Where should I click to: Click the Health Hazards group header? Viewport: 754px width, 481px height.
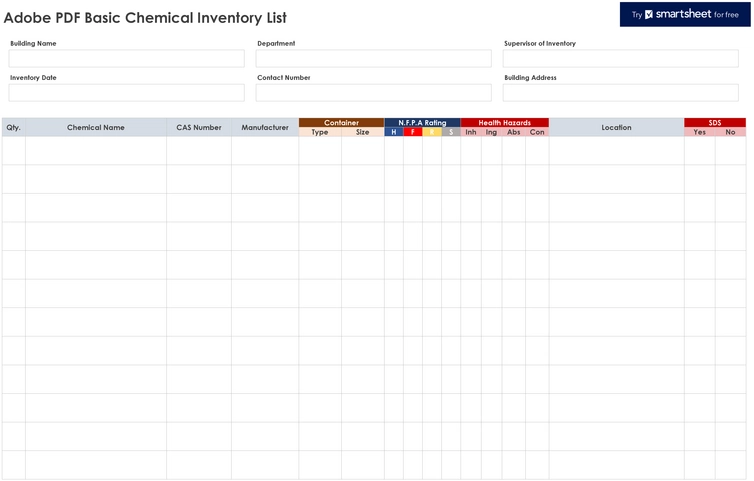(504, 123)
